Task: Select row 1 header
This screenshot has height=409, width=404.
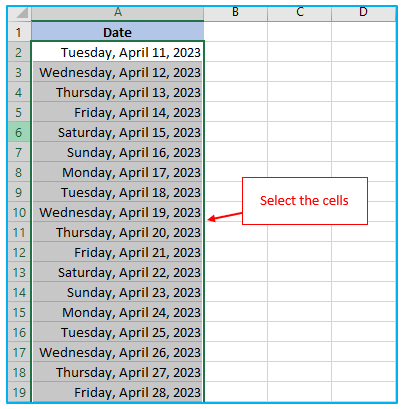Action: (x=19, y=32)
